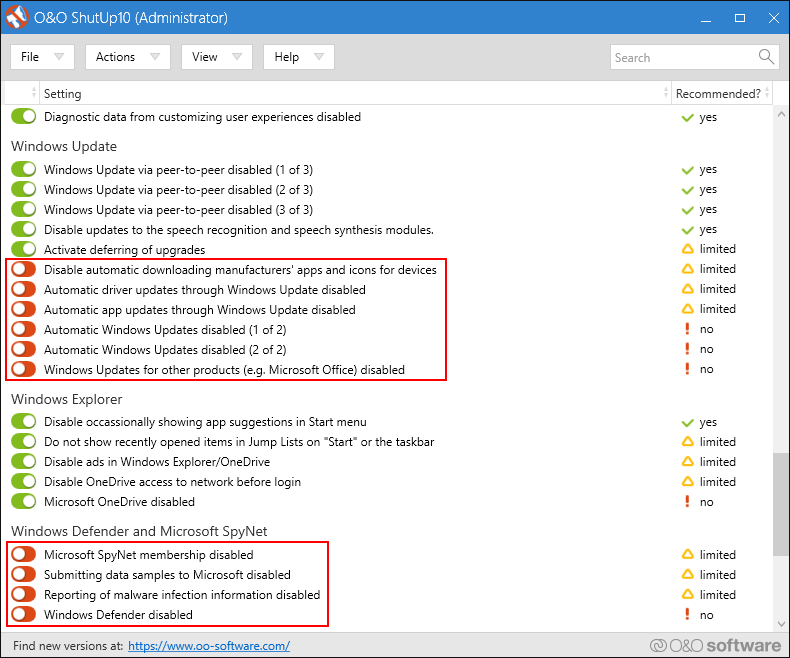The image size is (790, 658).
Task: Open the View menu
Action: (x=217, y=56)
